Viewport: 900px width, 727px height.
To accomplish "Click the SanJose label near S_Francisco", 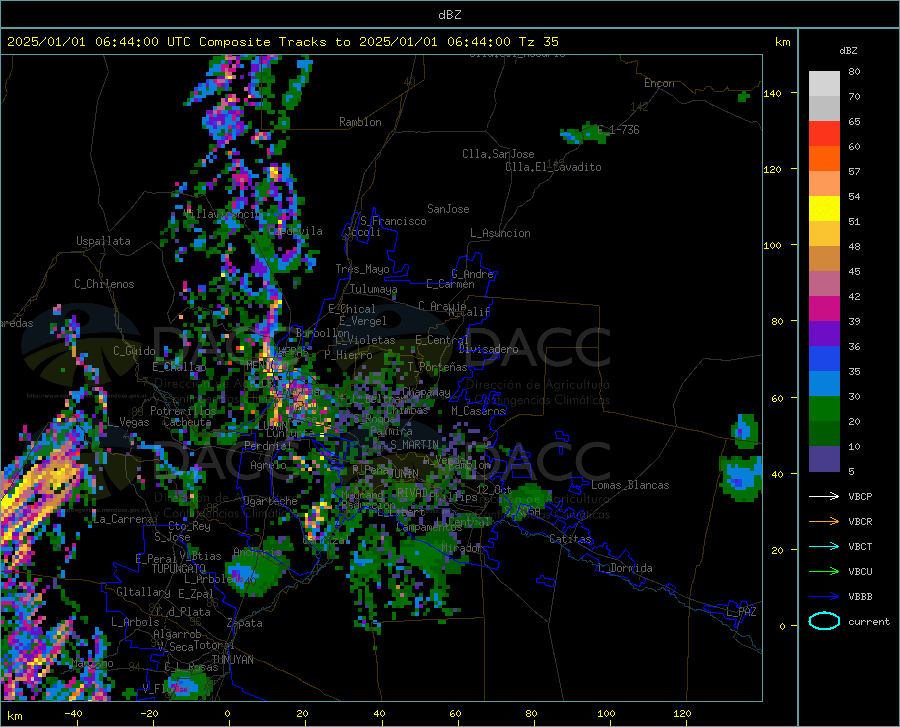I will 448,209.
